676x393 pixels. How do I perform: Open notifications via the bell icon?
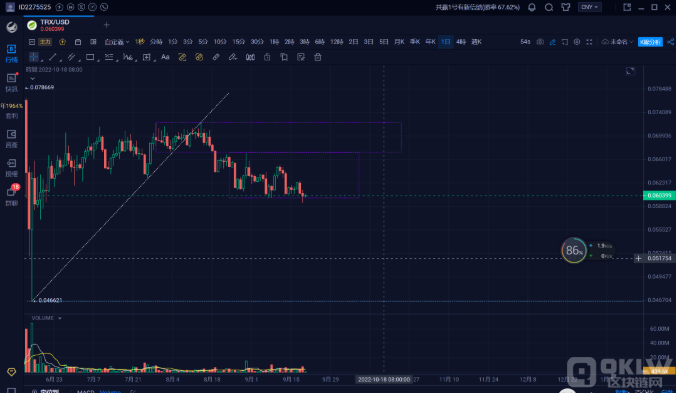[532, 7]
